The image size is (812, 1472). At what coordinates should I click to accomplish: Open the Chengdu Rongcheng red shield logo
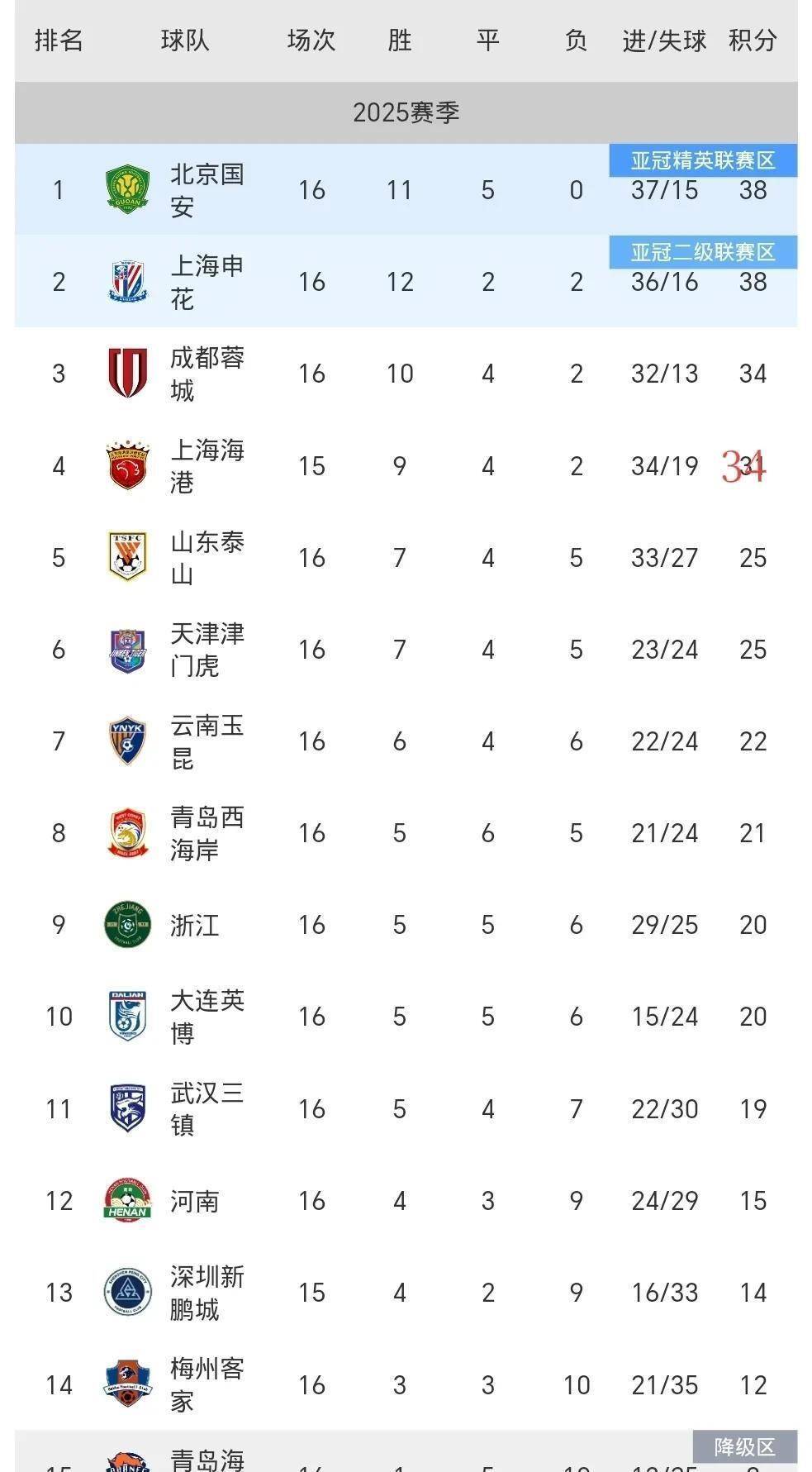127,373
